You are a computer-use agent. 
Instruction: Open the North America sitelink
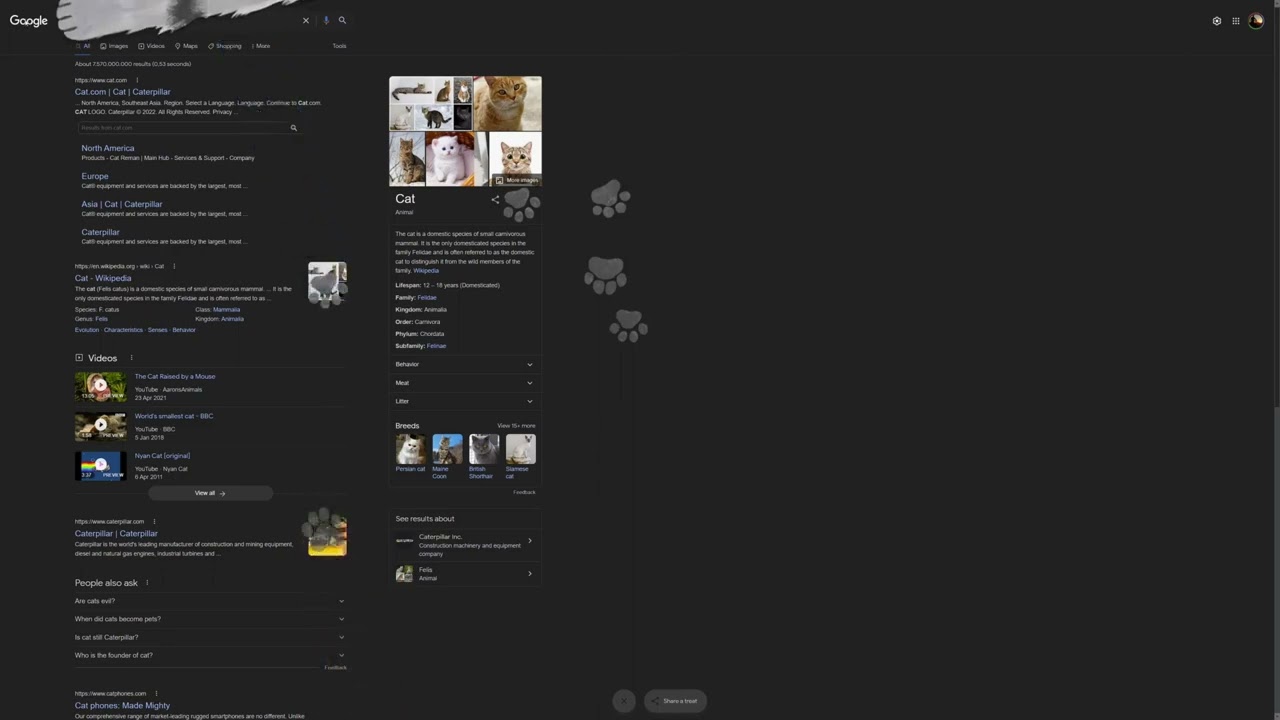click(108, 148)
